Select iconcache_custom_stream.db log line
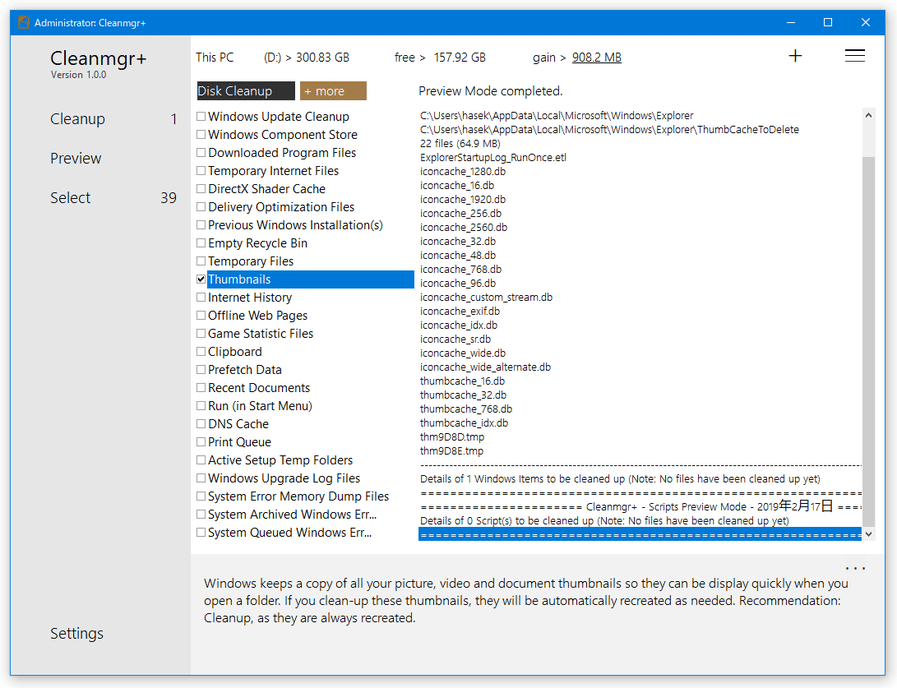 coord(486,297)
